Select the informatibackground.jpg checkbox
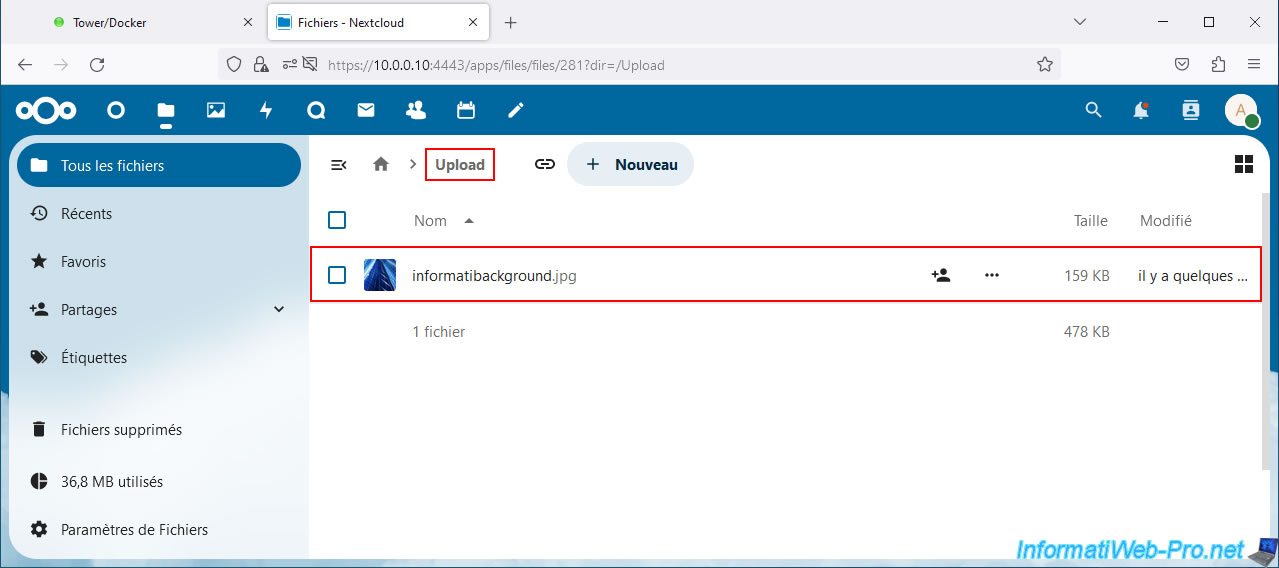Screen dimensions: 1279x568 point(337,275)
